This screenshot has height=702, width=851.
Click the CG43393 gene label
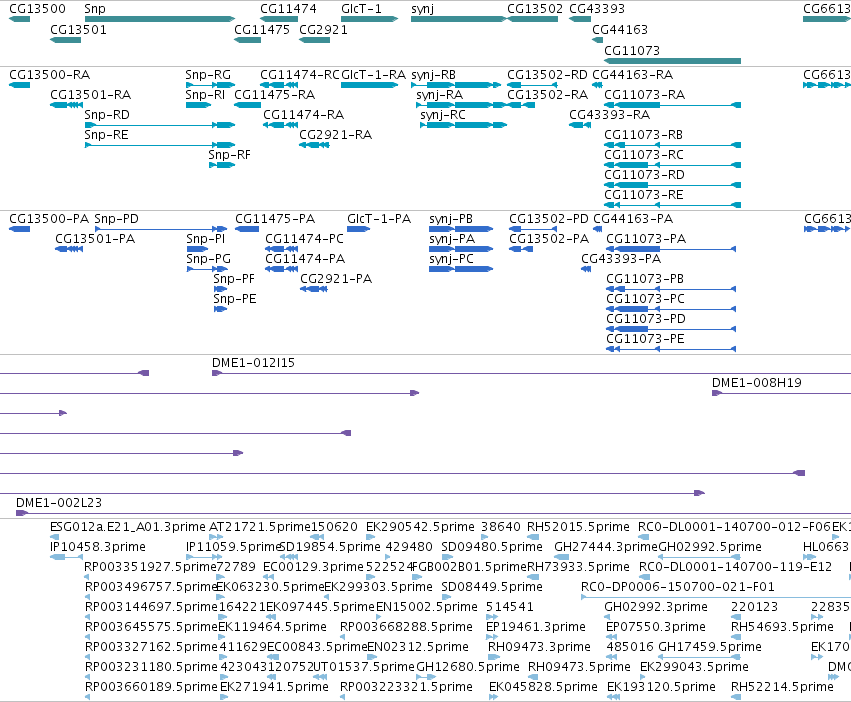click(597, 9)
